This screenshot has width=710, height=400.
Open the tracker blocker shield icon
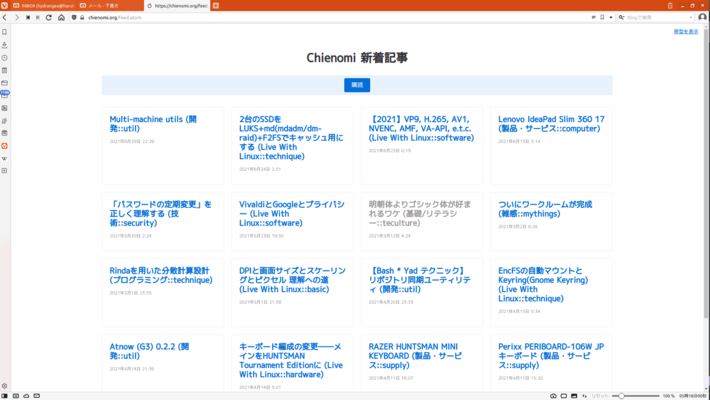pyautogui.click(x=74, y=18)
